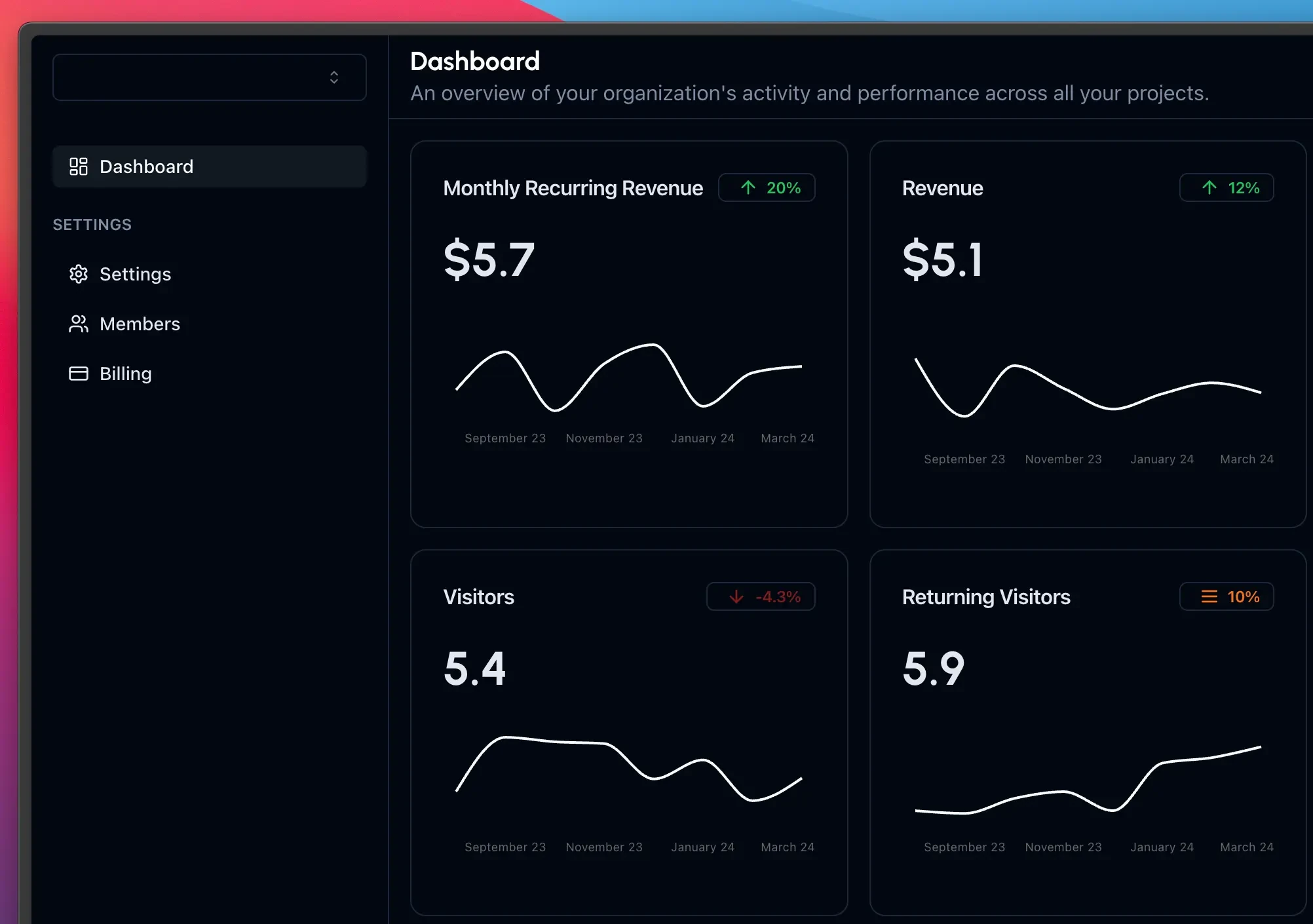Click the Settings gear icon
This screenshot has height=924, width=1313.
[x=79, y=274]
